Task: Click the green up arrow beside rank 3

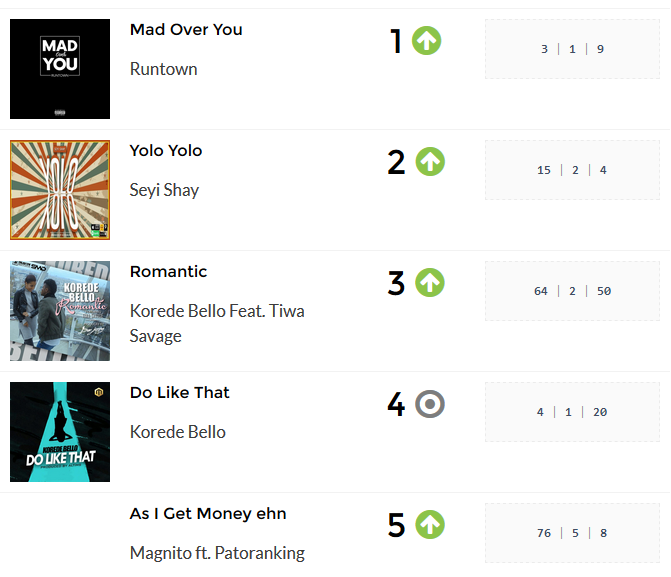Action: [x=430, y=283]
